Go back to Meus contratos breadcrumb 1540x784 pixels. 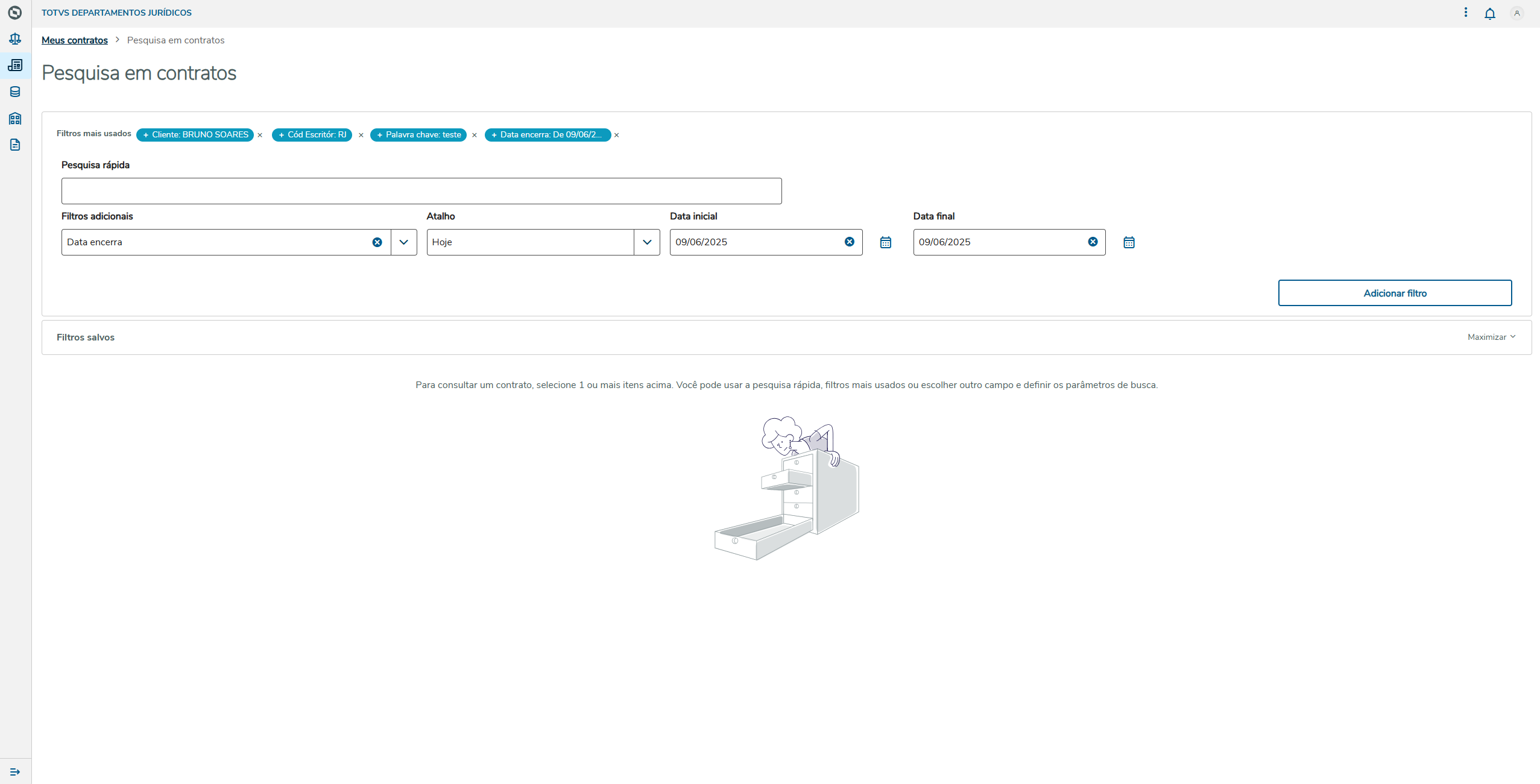point(74,40)
